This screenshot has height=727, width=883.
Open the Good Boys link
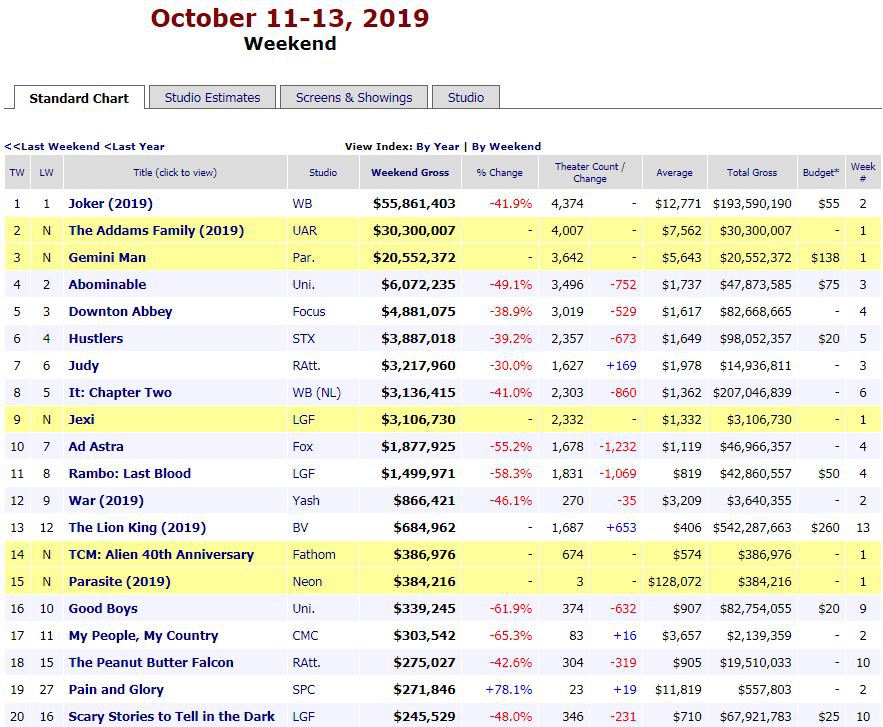click(x=103, y=609)
